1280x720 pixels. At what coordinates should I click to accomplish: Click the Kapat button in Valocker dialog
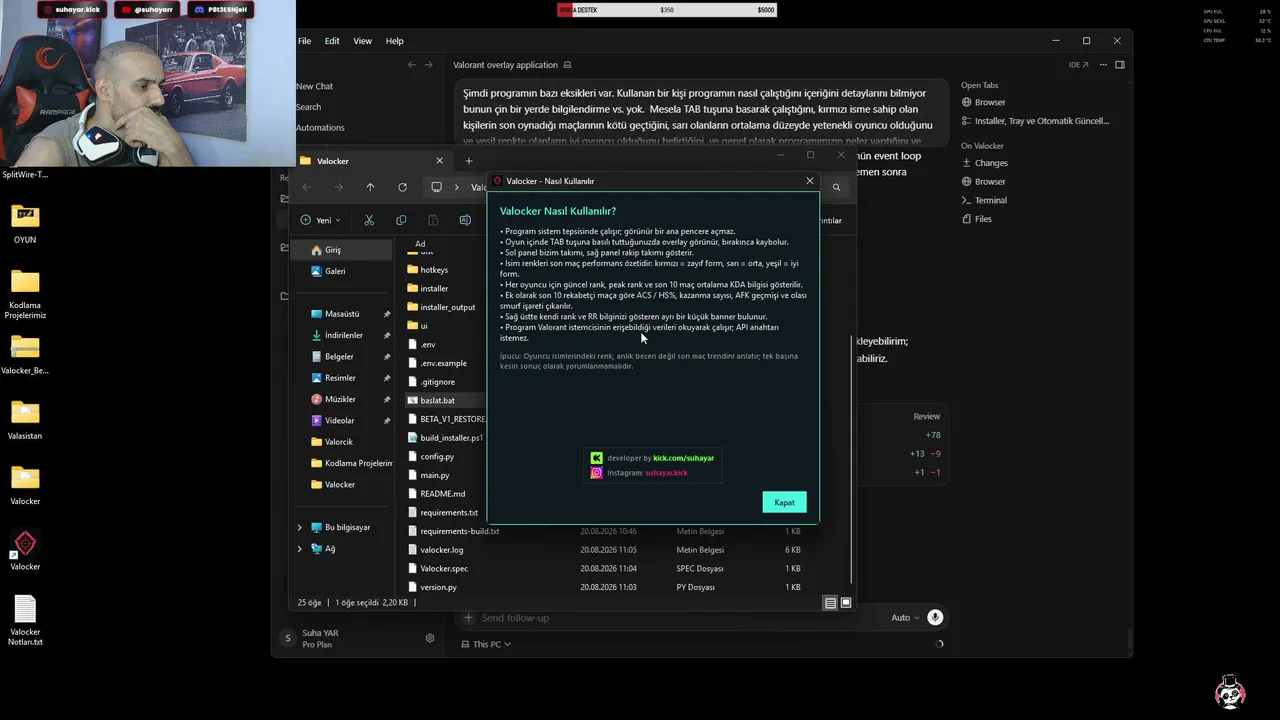784,502
